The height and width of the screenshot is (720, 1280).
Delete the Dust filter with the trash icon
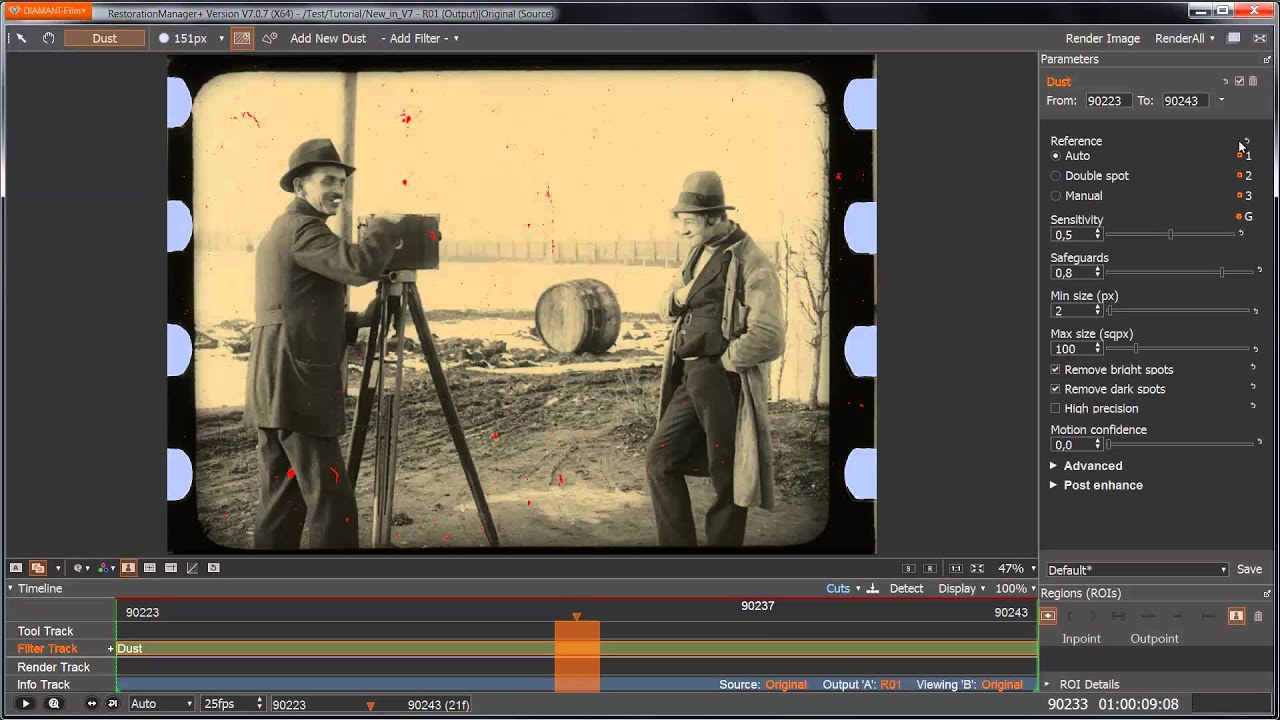1253,81
